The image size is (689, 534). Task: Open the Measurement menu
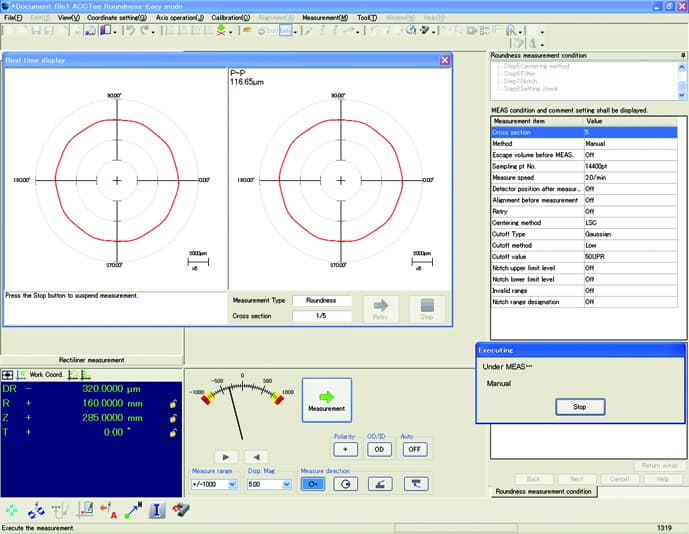(x=325, y=18)
